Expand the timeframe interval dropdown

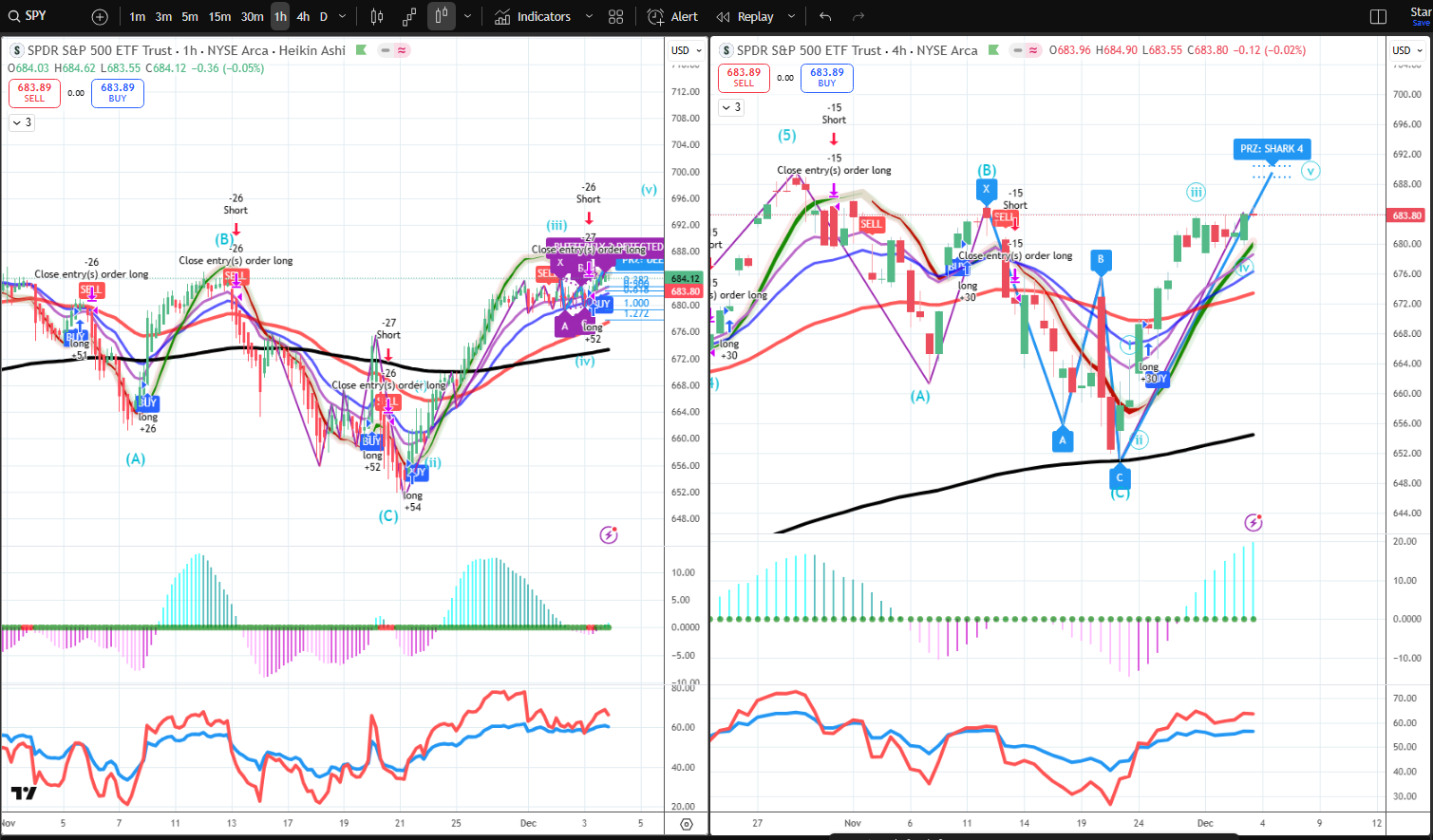tap(343, 17)
